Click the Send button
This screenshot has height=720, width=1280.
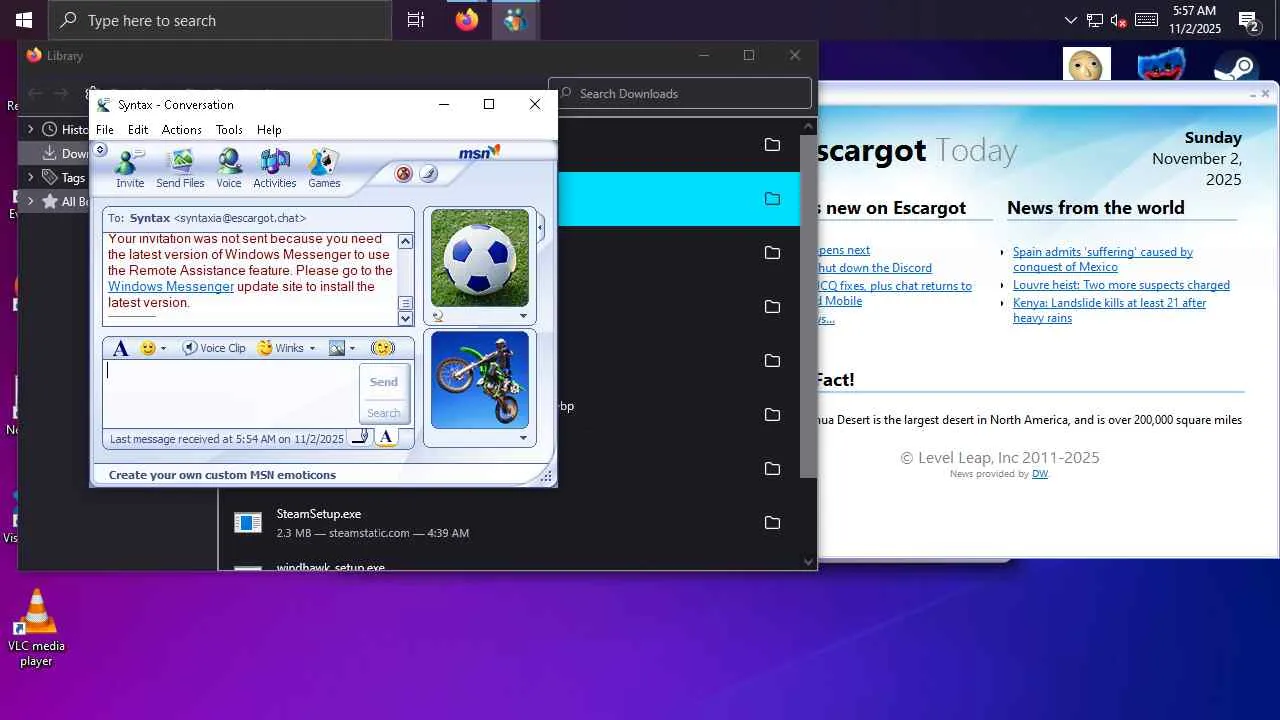tap(384, 382)
